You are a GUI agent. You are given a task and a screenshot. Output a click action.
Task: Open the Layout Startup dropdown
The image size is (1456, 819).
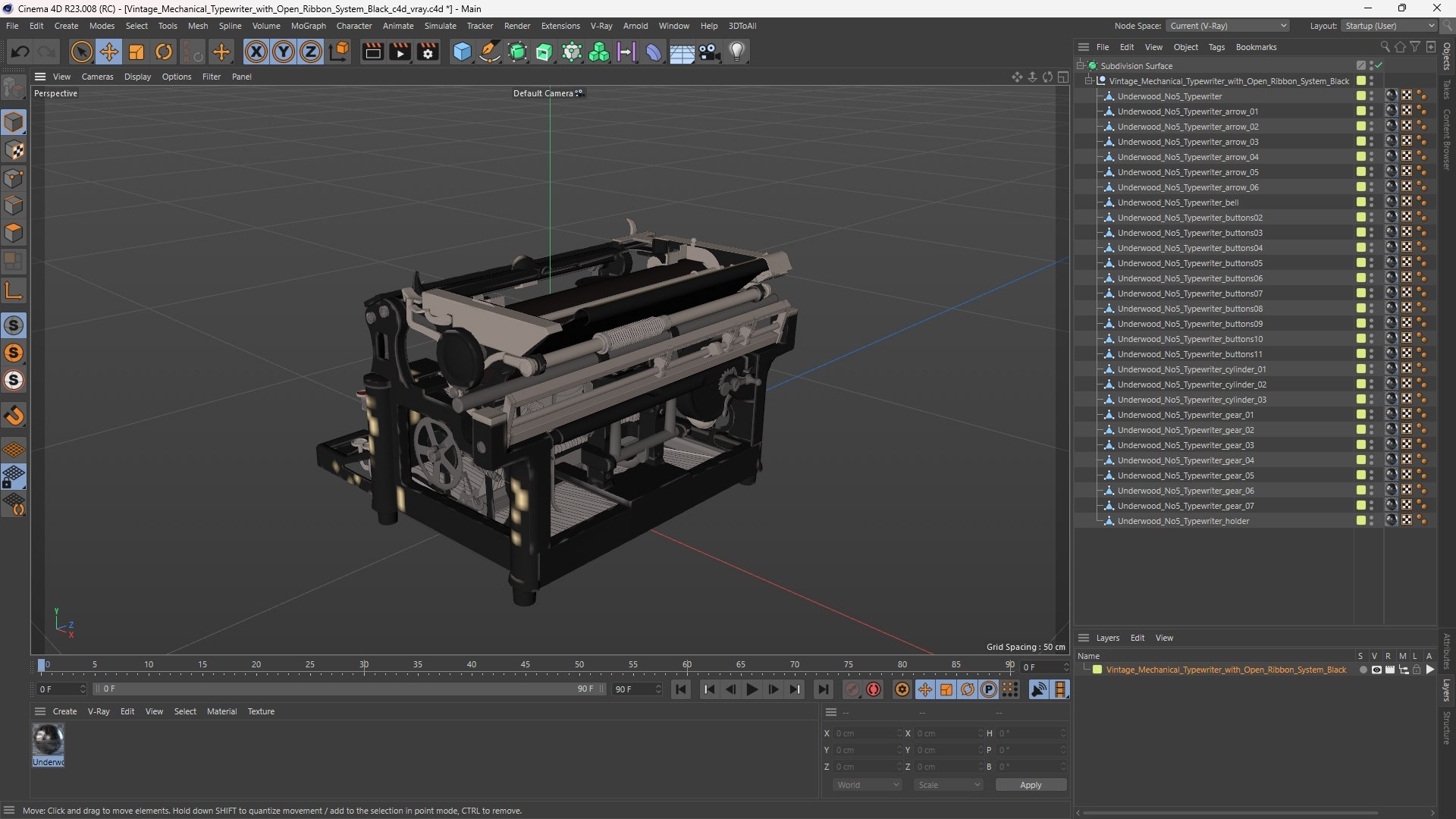pos(1389,26)
